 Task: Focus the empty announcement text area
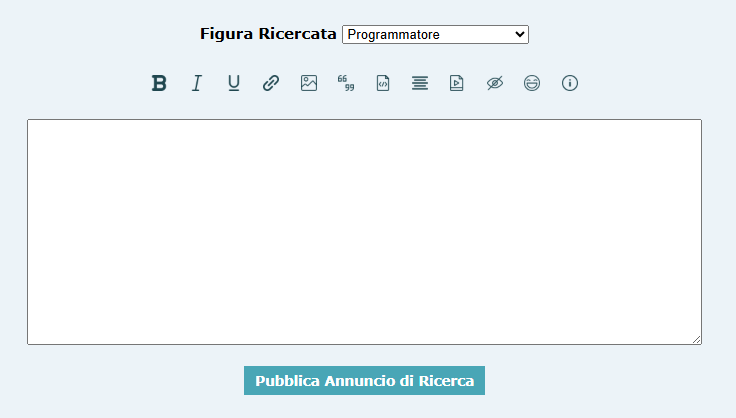364,232
